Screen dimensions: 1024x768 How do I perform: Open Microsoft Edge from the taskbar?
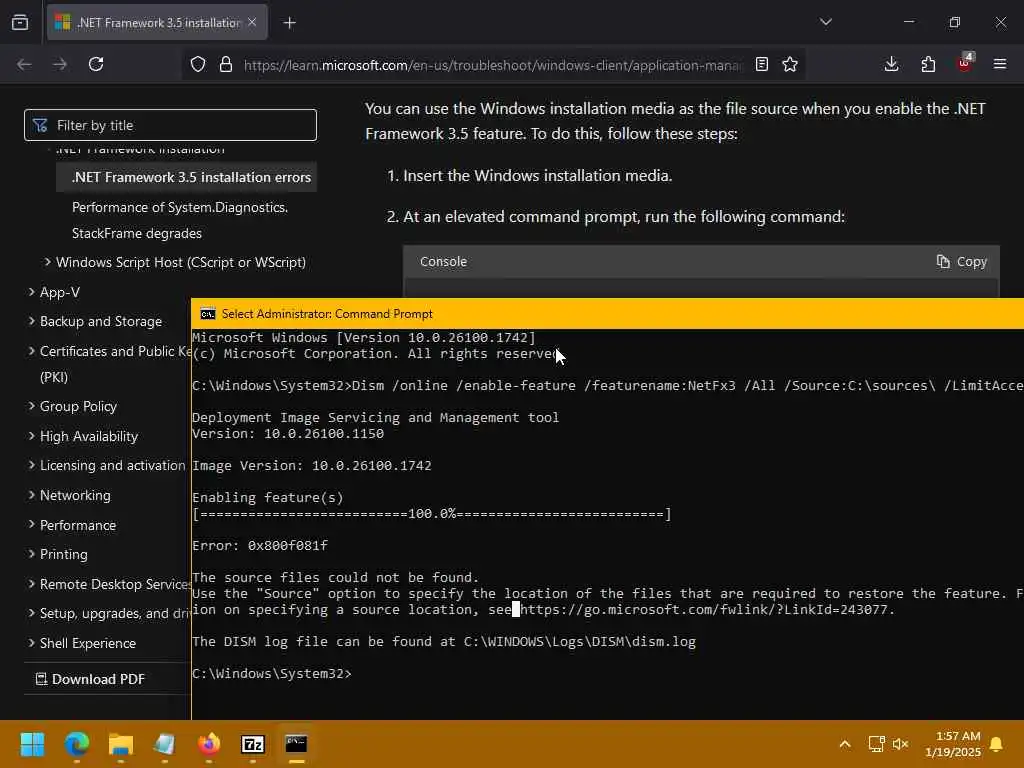click(76, 744)
